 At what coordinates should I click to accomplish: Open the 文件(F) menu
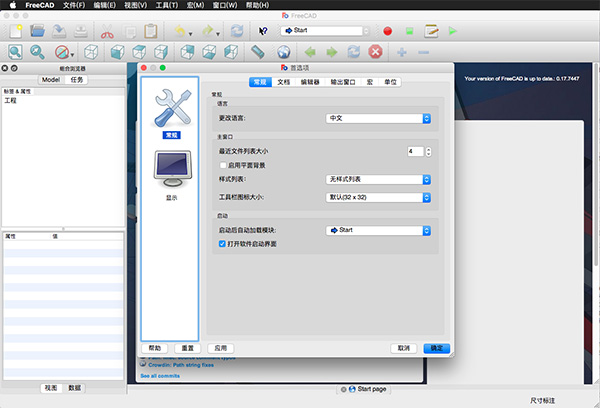point(74,5)
